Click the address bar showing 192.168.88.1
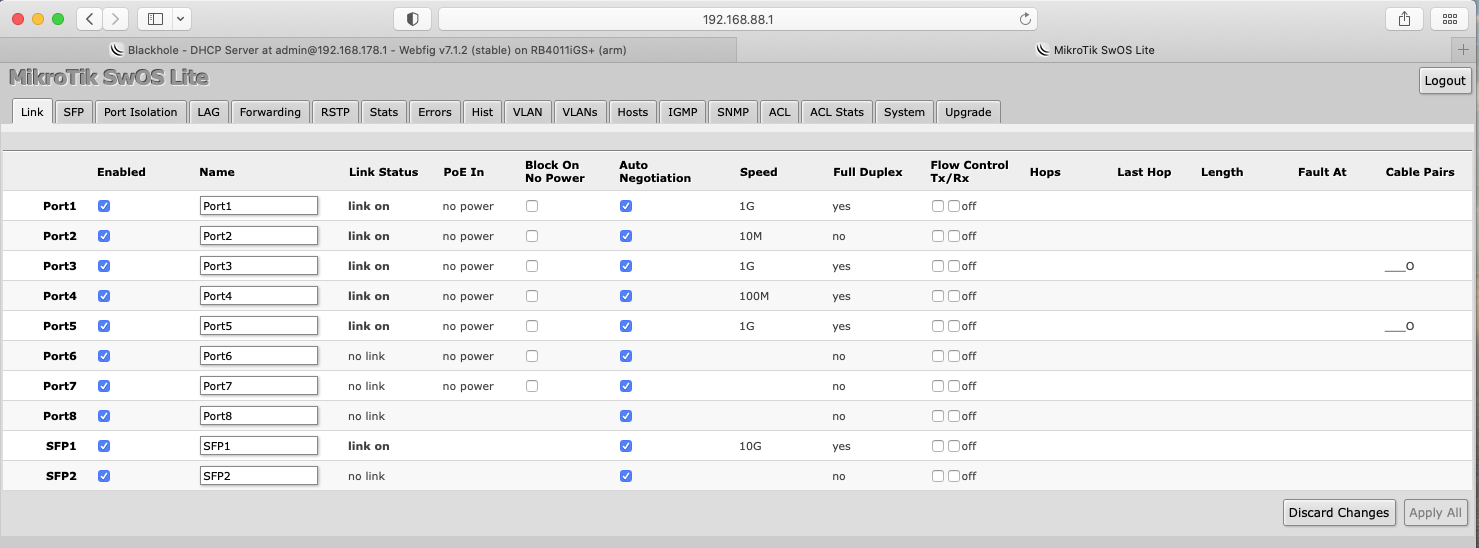This screenshot has height=548, width=1479. tap(738, 19)
